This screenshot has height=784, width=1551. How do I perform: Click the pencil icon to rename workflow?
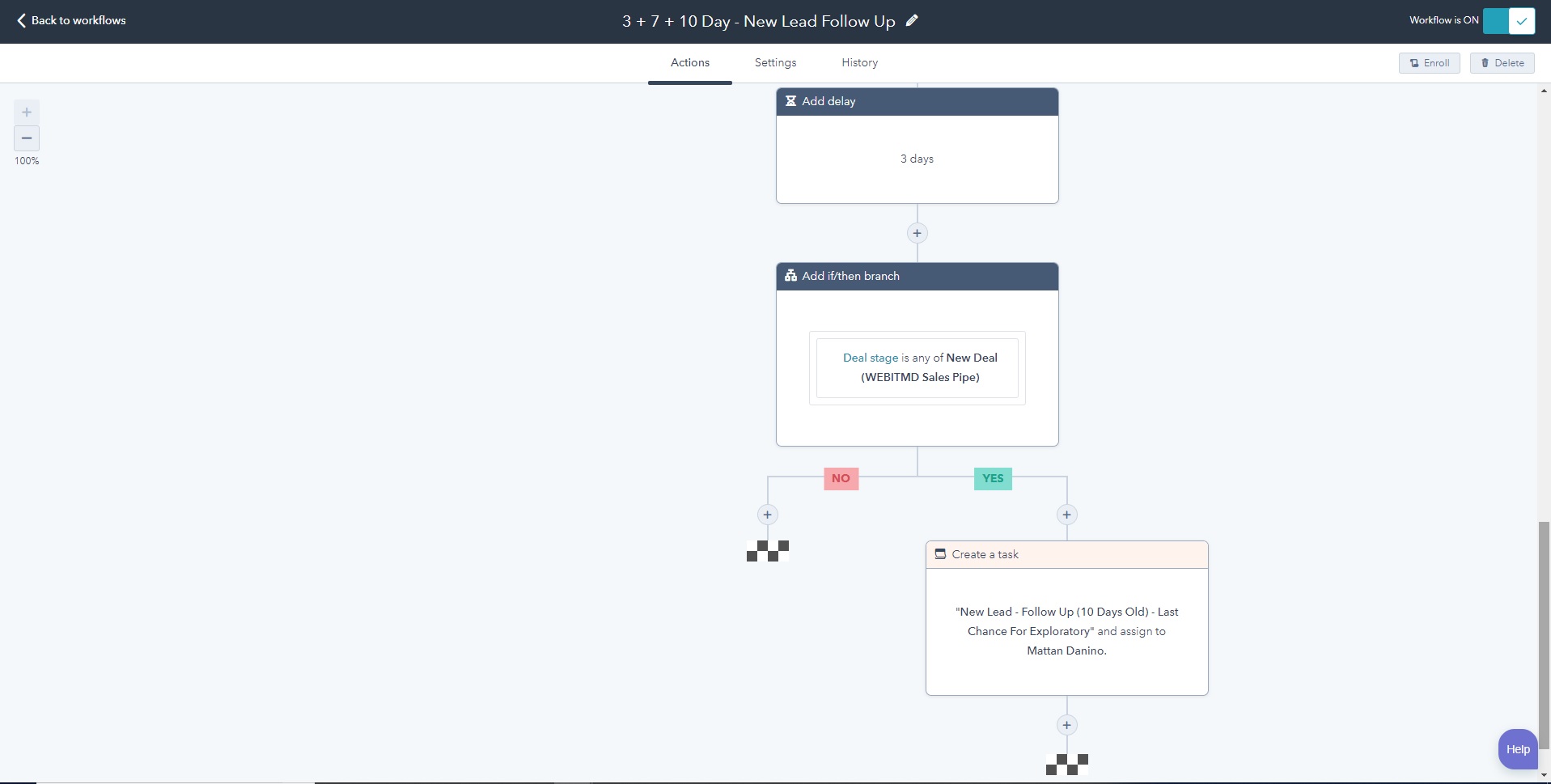point(912,20)
